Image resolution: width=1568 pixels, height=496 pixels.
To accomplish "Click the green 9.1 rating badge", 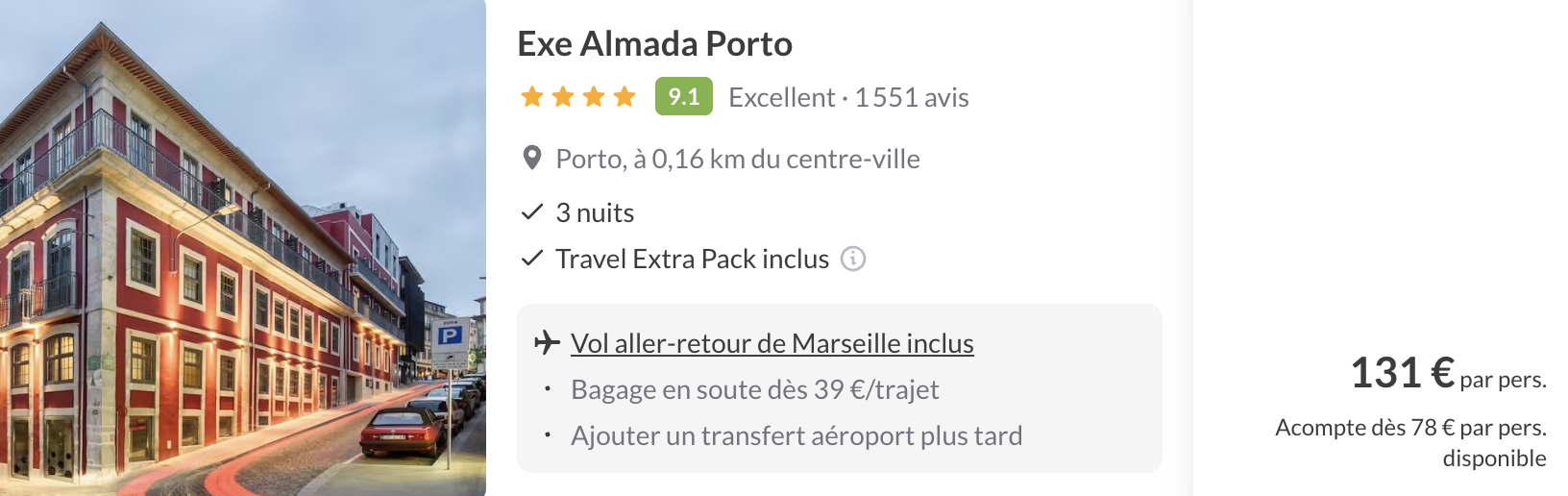I will 683,96.
